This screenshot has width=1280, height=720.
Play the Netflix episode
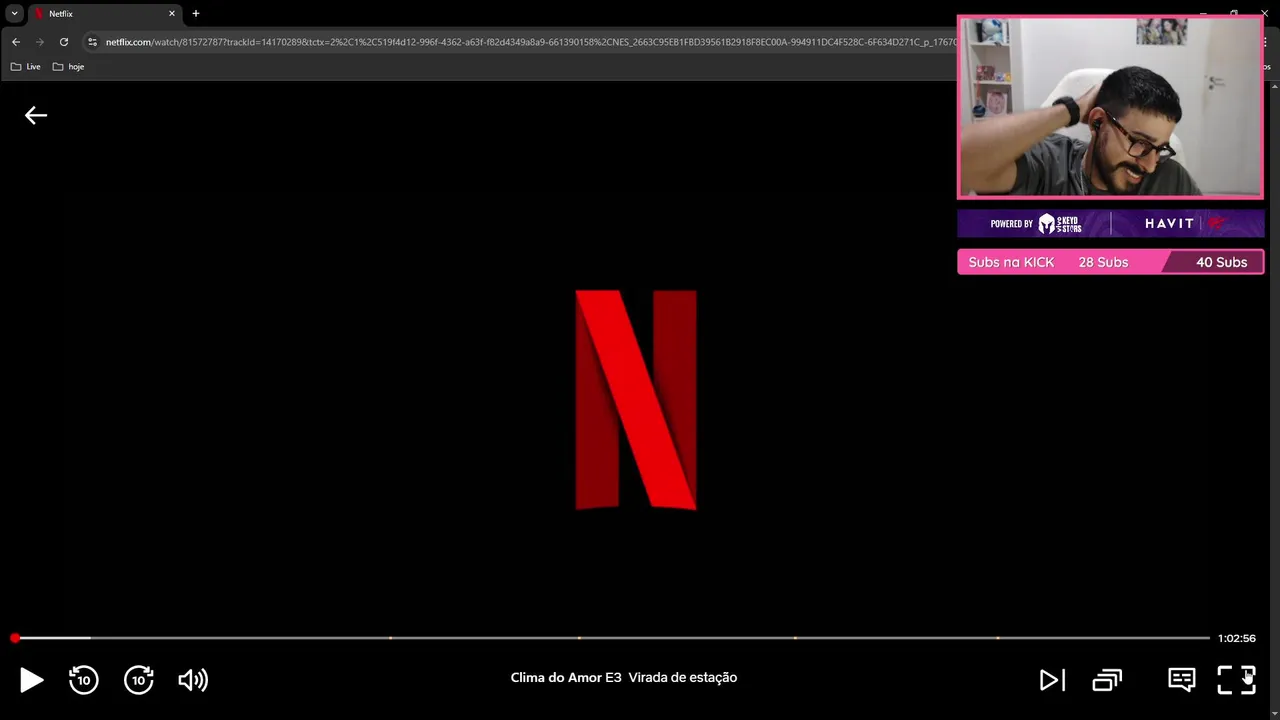pyautogui.click(x=31, y=680)
